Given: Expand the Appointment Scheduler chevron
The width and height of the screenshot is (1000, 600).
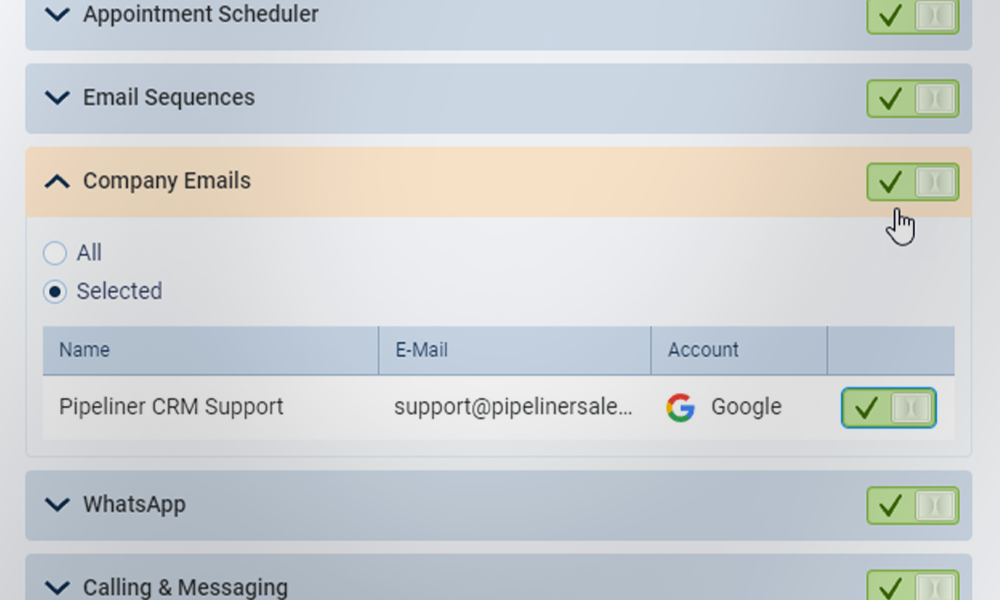Looking at the screenshot, I should [58, 15].
